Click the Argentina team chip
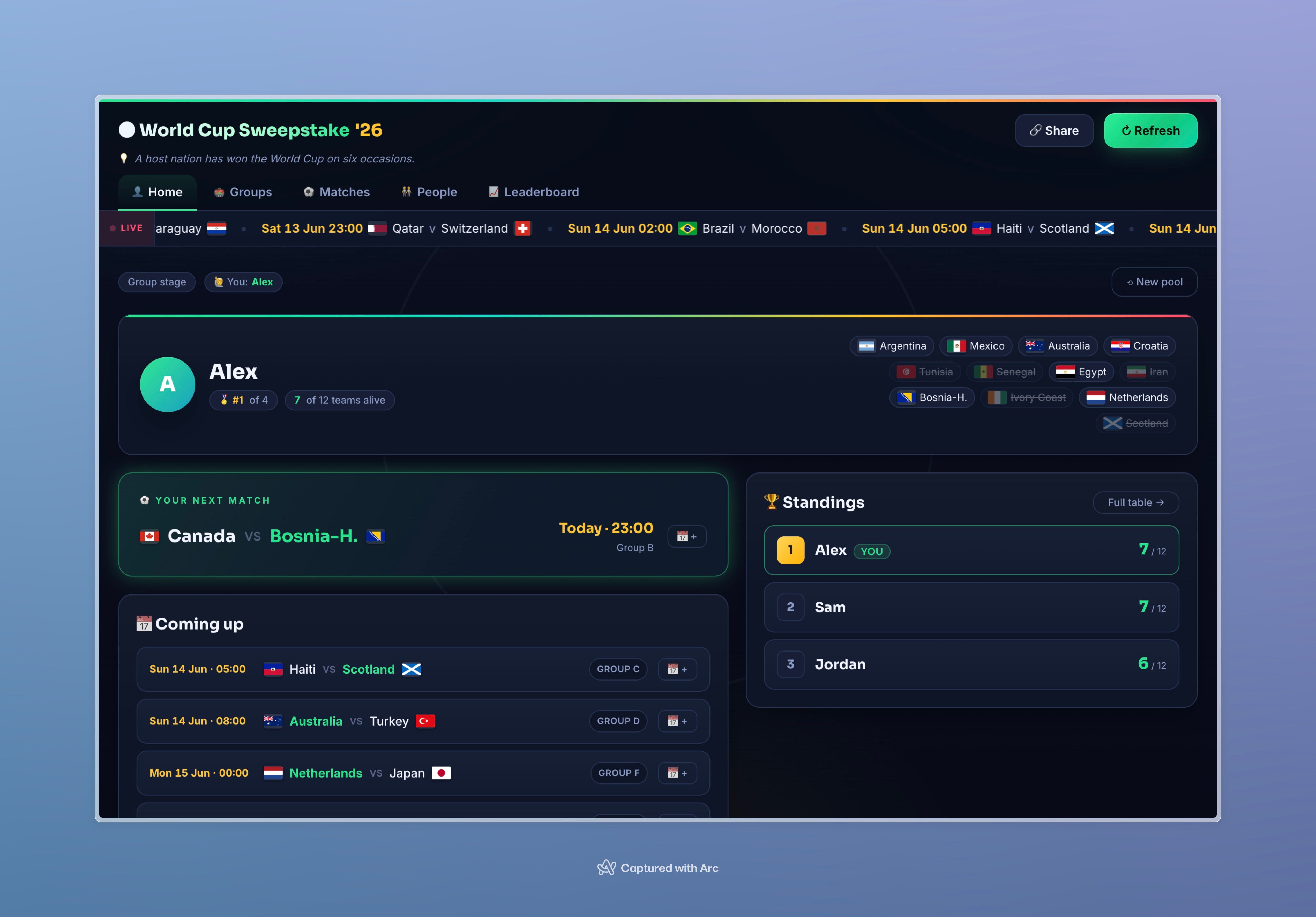 click(892, 346)
